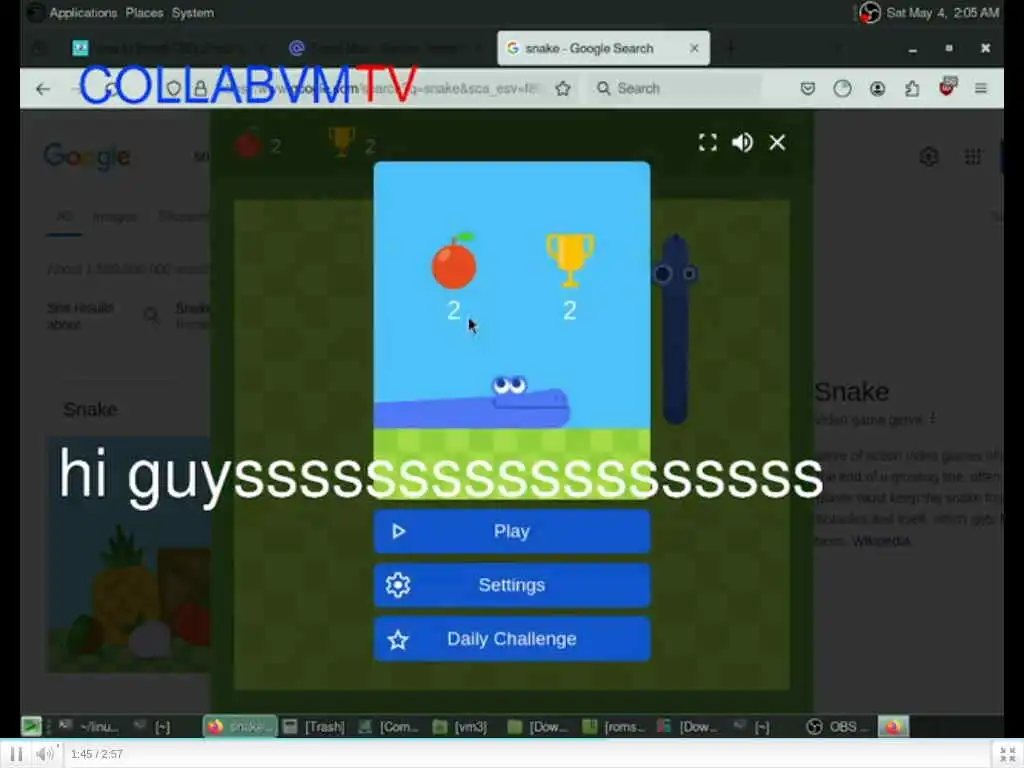This screenshot has width=1024, height=768.
Task: Click the fruit image thumbnail under Snake
Action: pyautogui.click(x=129, y=554)
